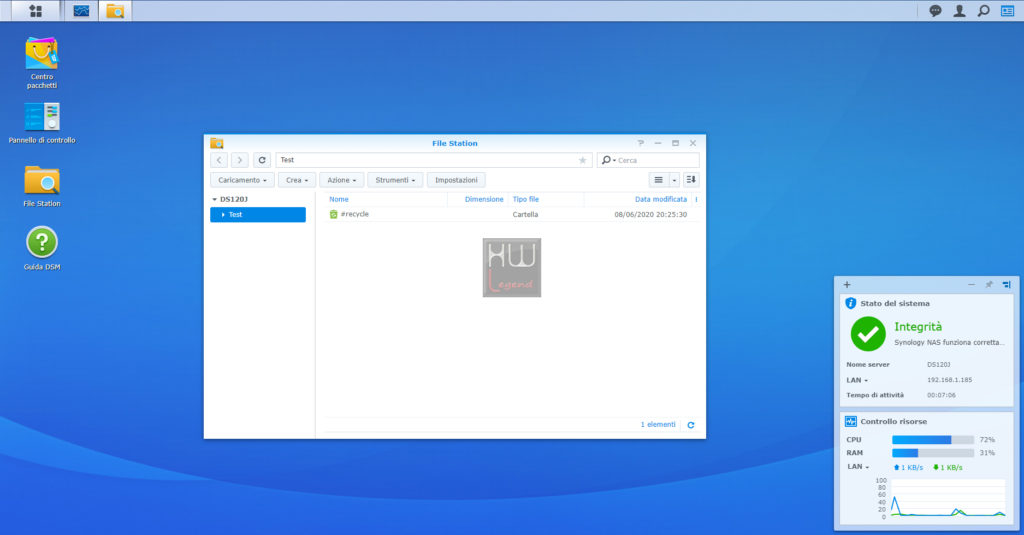
Task: Click the CPU usage bar
Action: click(x=933, y=440)
